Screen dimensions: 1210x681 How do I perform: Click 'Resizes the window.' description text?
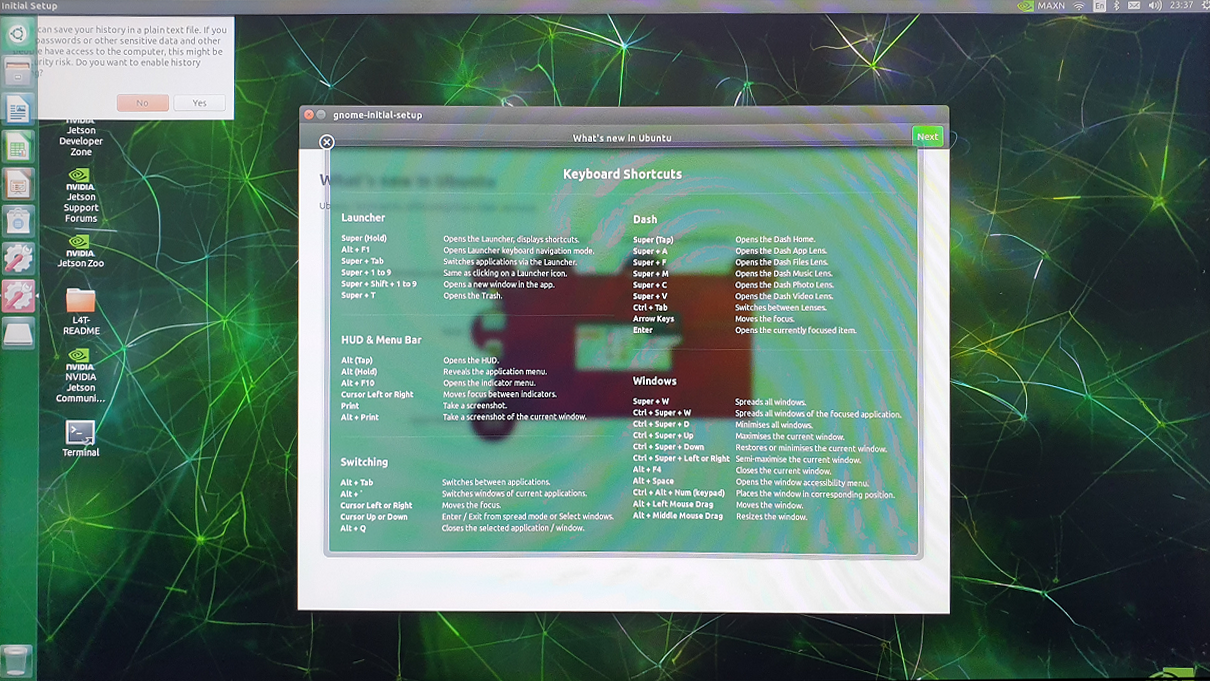pos(771,517)
